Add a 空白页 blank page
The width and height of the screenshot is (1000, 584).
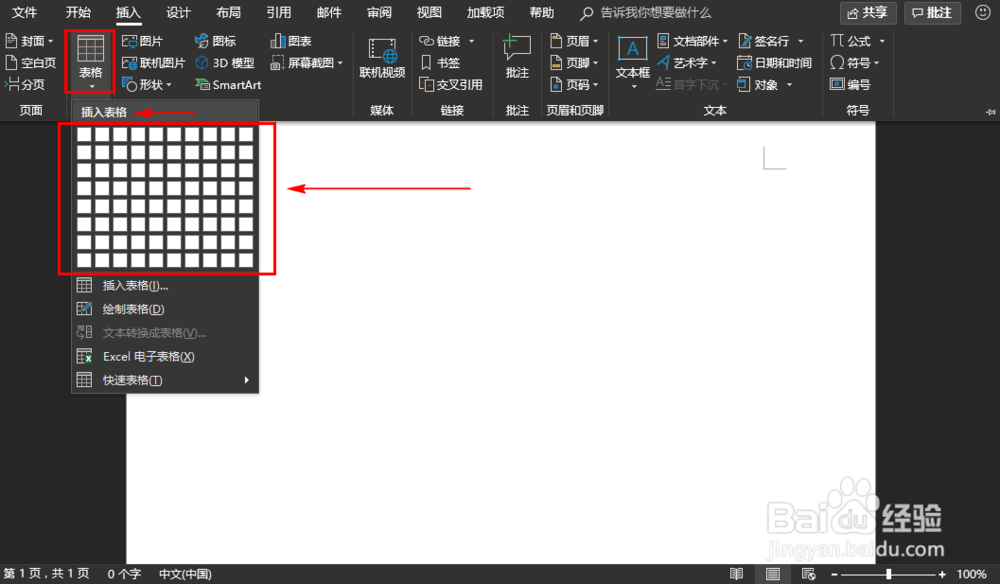[31, 62]
